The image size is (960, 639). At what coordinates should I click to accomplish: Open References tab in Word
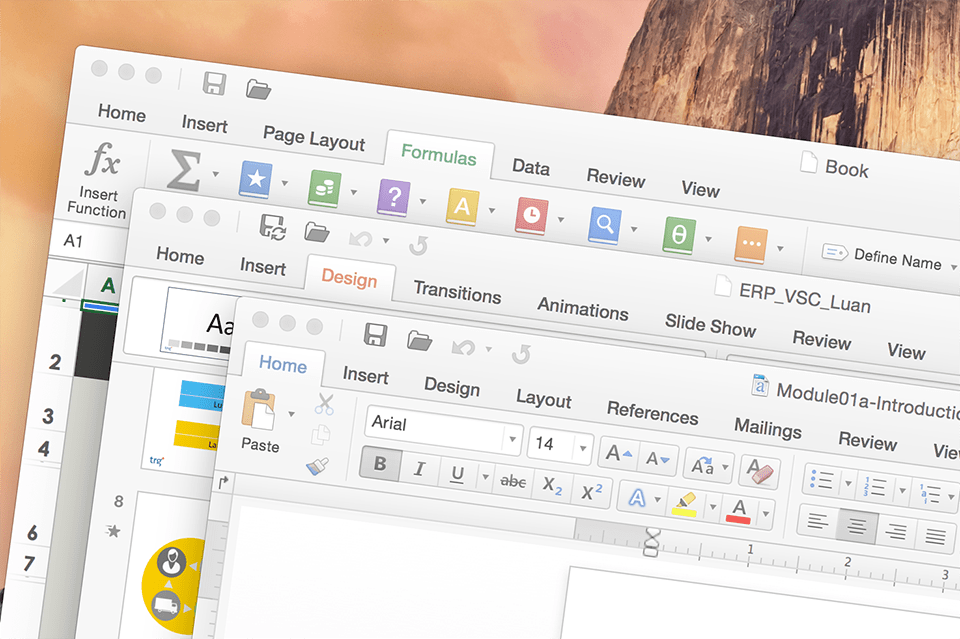tap(653, 413)
